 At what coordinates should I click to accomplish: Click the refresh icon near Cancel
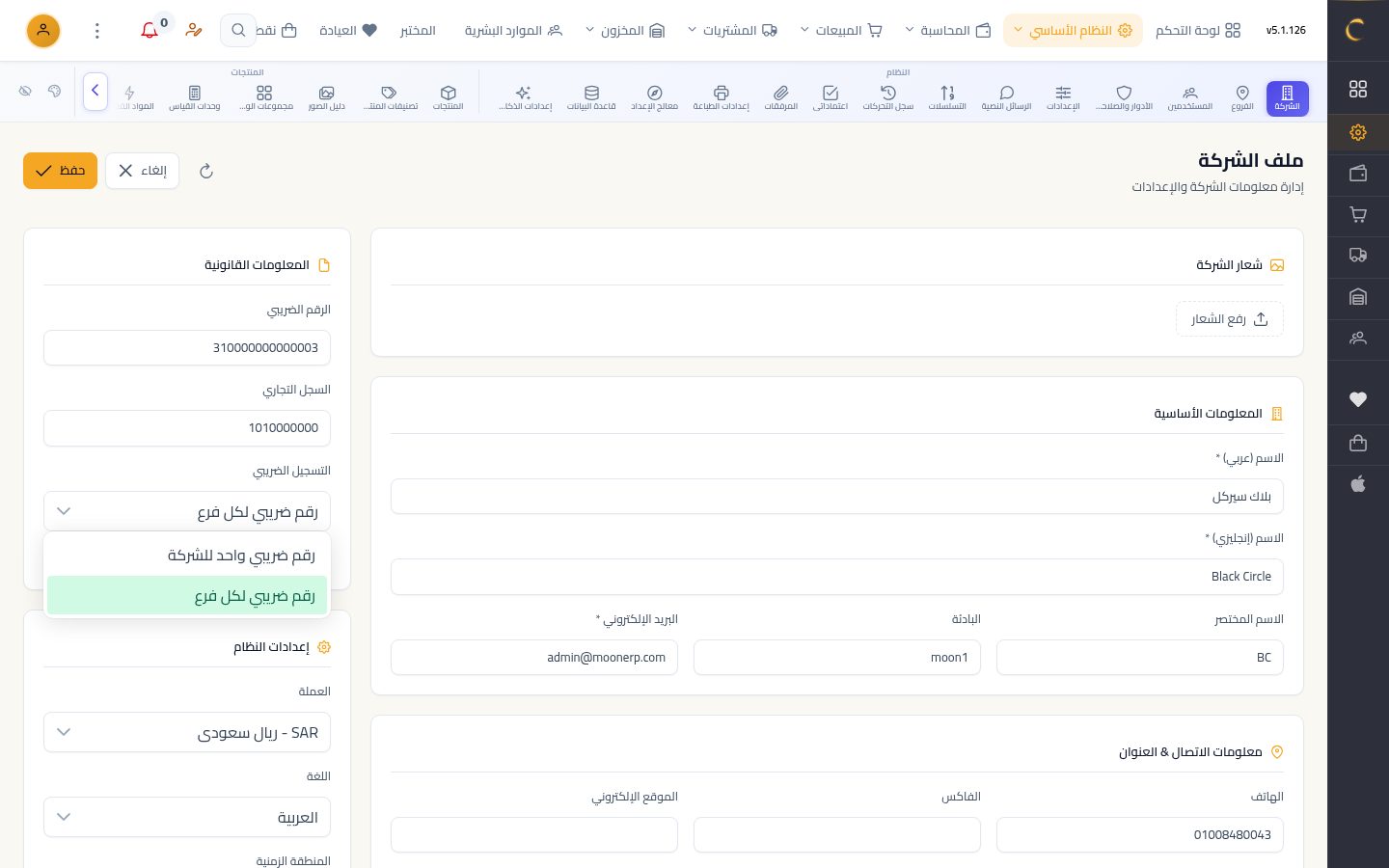click(205, 172)
